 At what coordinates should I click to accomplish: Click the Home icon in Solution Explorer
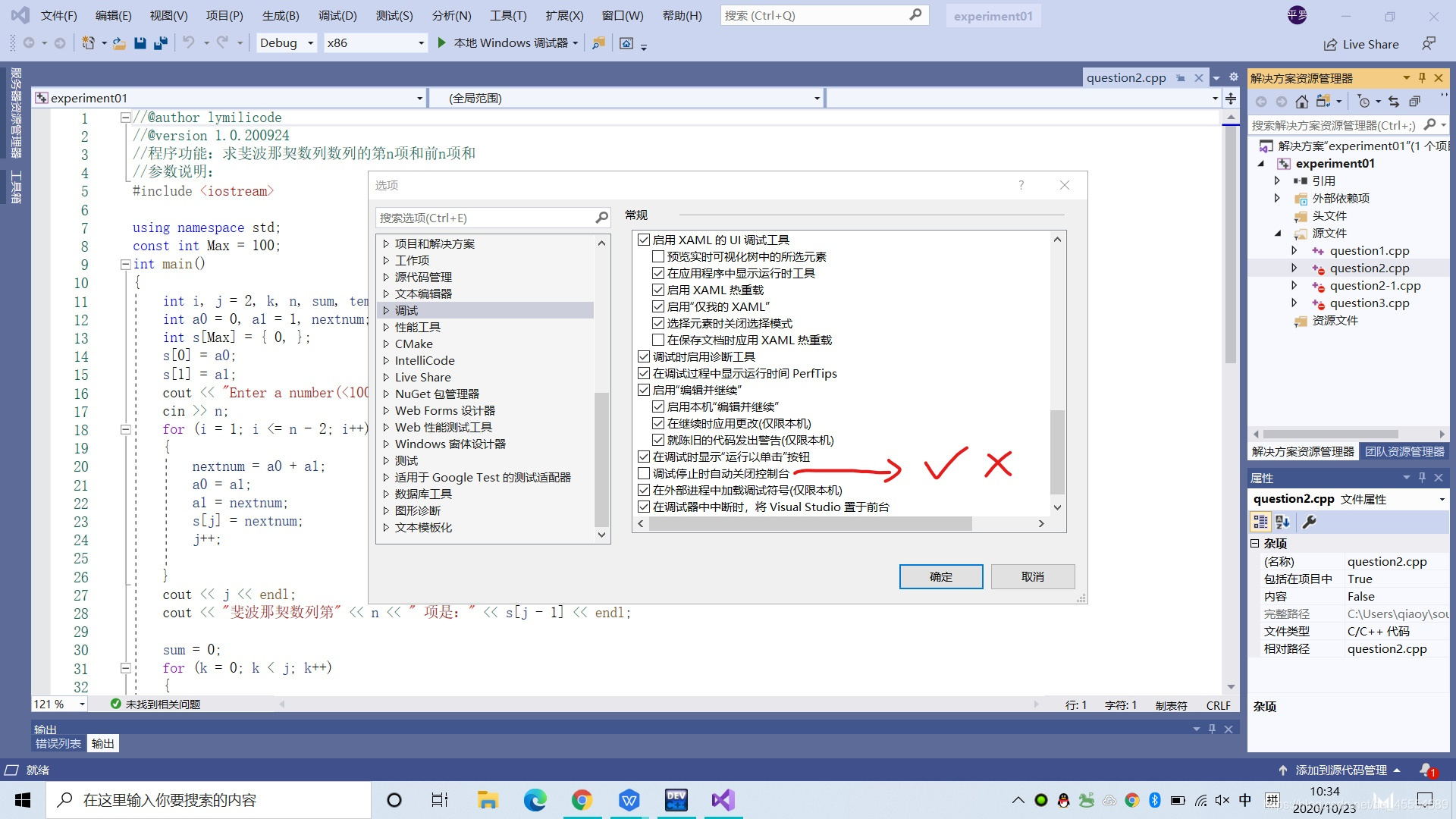tap(1302, 102)
